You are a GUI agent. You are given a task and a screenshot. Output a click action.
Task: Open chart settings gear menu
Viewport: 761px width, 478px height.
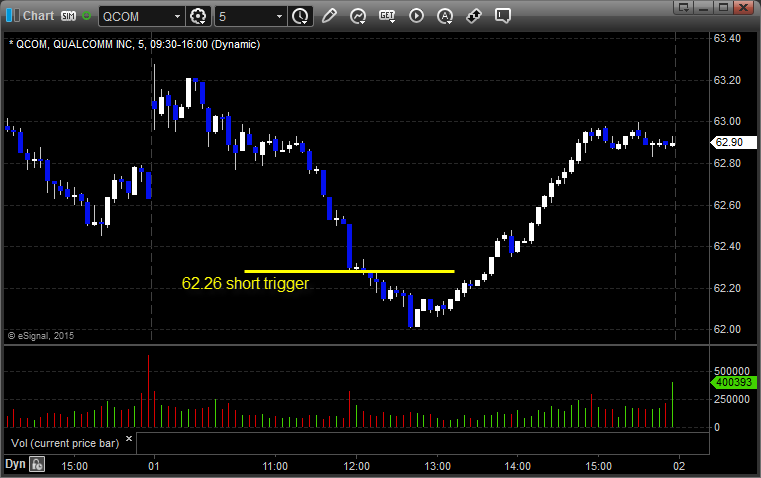[198, 16]
